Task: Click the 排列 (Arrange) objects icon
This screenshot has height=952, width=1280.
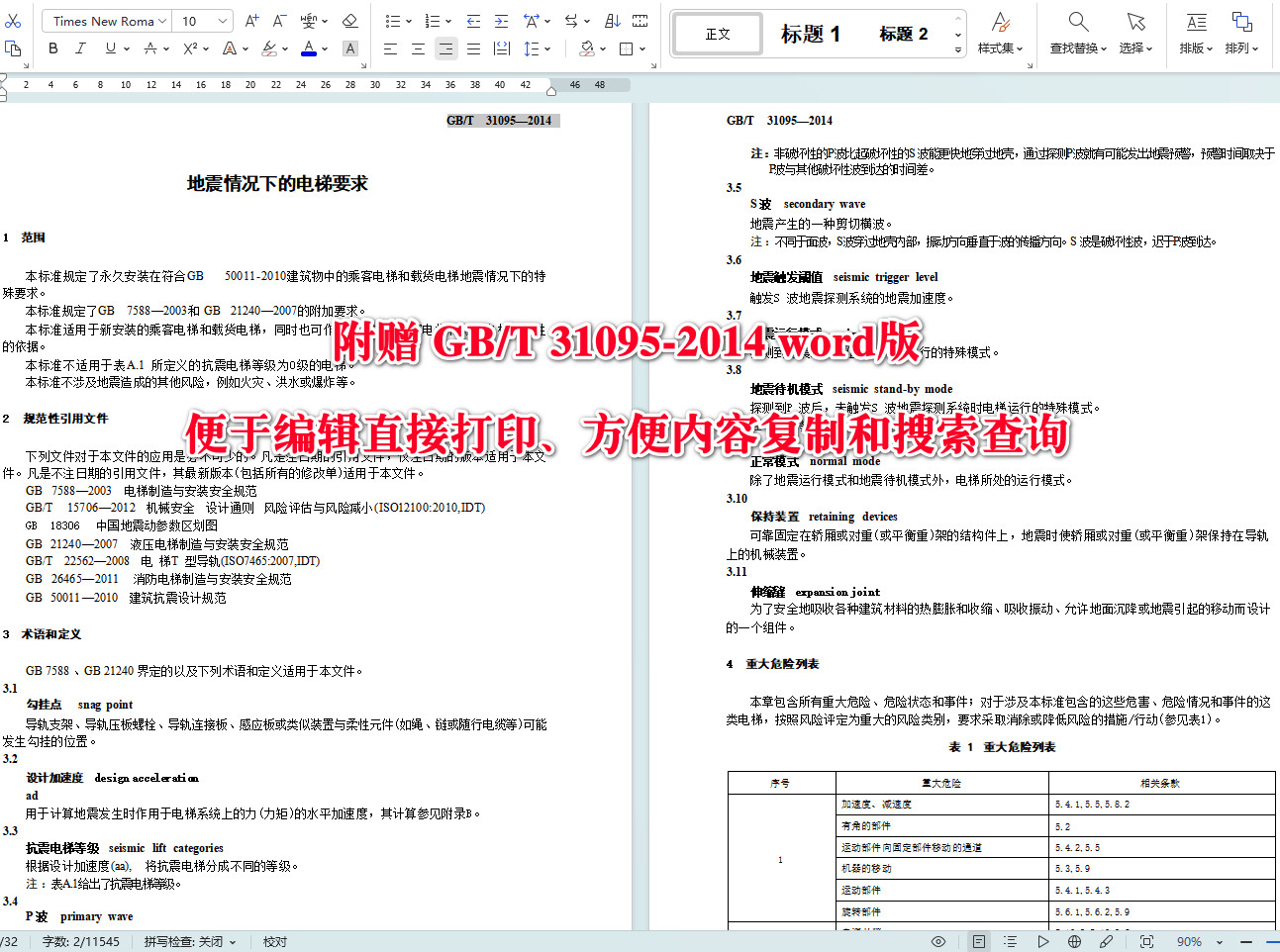Action: tap(1241, 32)
